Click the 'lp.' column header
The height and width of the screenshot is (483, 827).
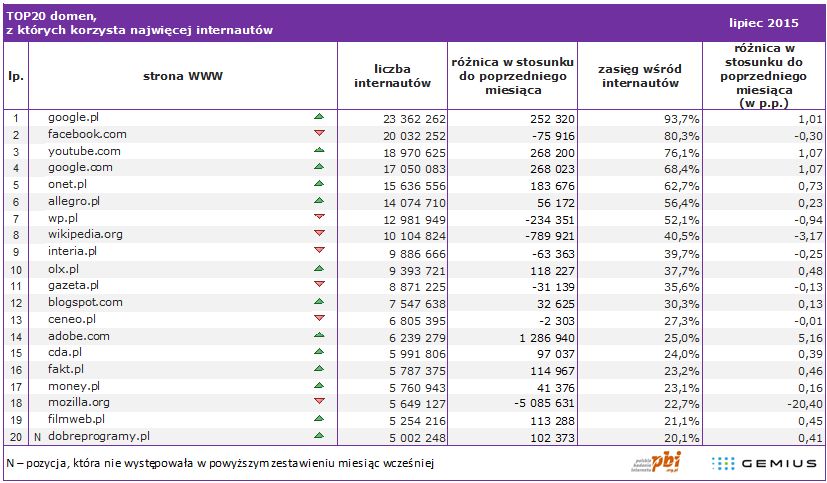pos(15,76)
